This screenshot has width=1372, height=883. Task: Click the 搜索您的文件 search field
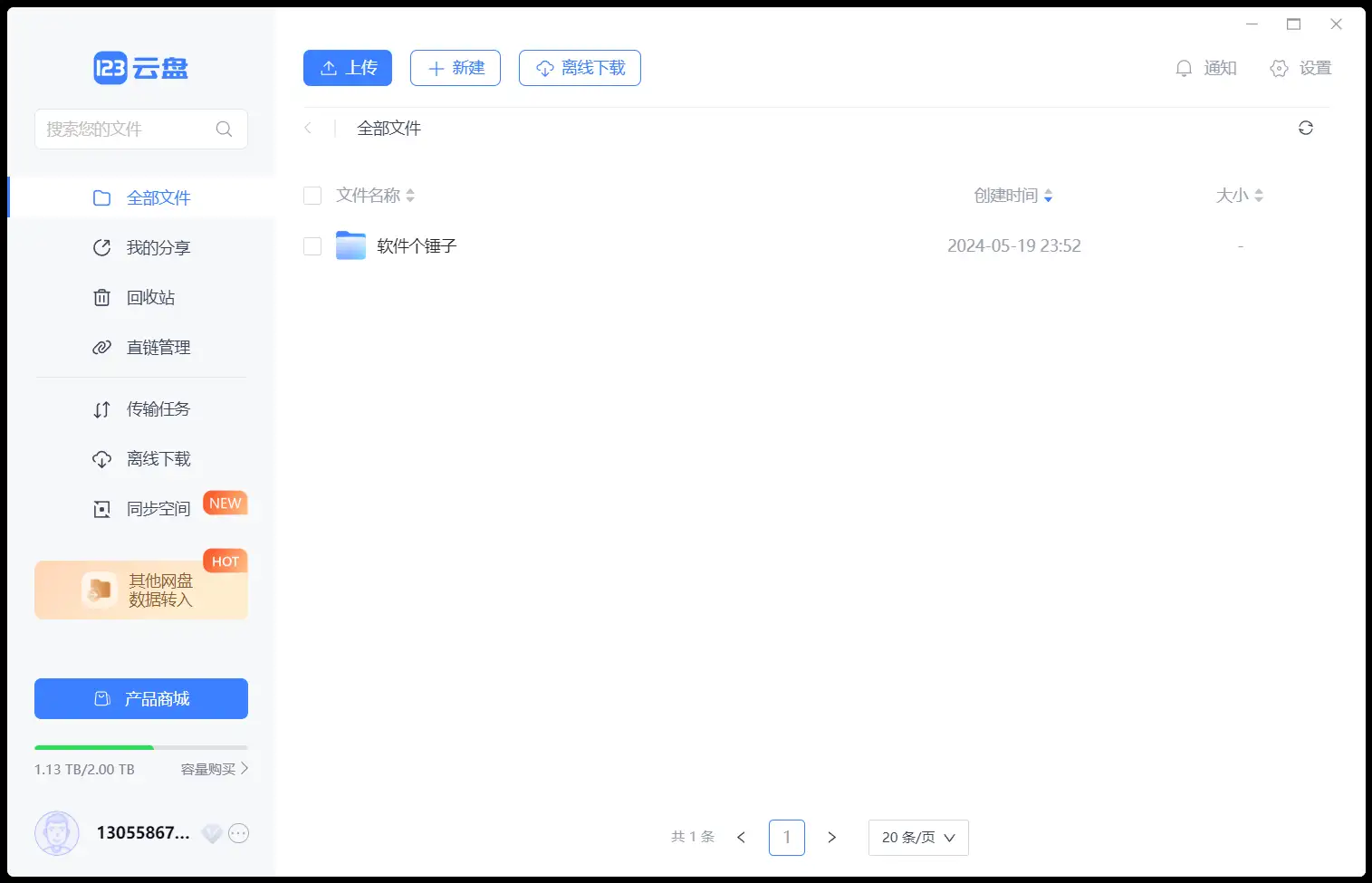tap(141, 129)
